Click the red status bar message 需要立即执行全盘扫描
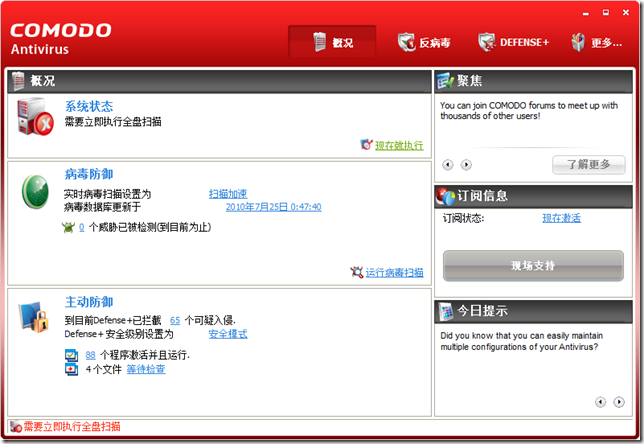This screenshot has width=644, height=444. click(x=72, y=426)
